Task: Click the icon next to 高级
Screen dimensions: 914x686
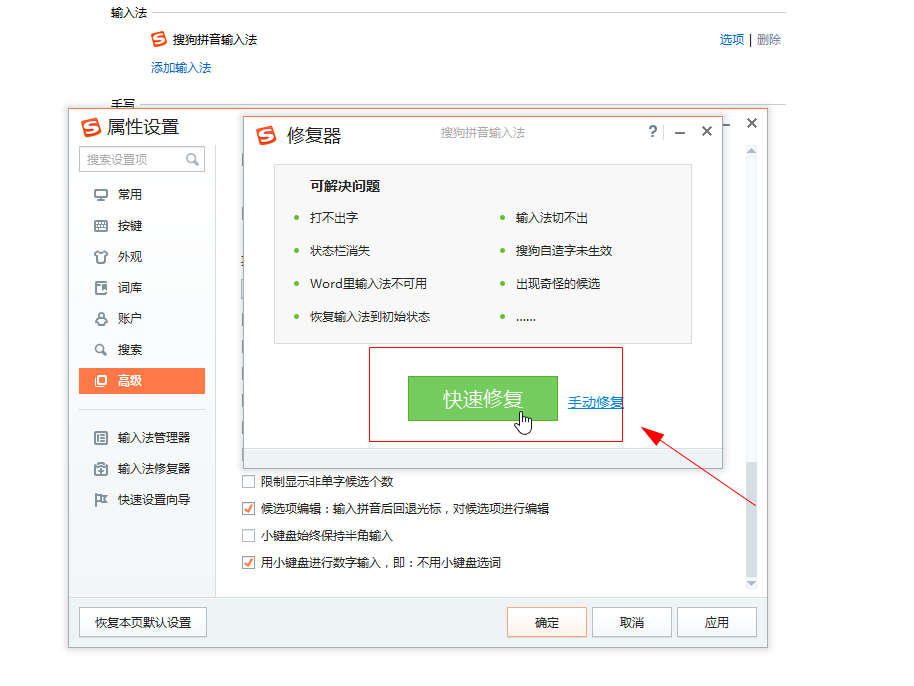Action: coord(101,381)
